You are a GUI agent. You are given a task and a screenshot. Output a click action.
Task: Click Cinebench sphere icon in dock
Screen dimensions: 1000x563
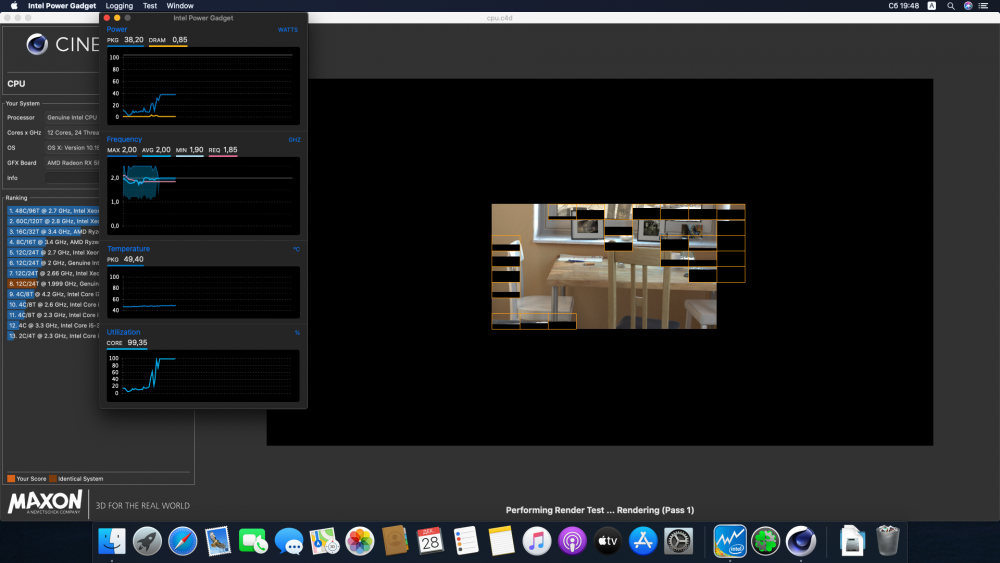pos(801,541)
